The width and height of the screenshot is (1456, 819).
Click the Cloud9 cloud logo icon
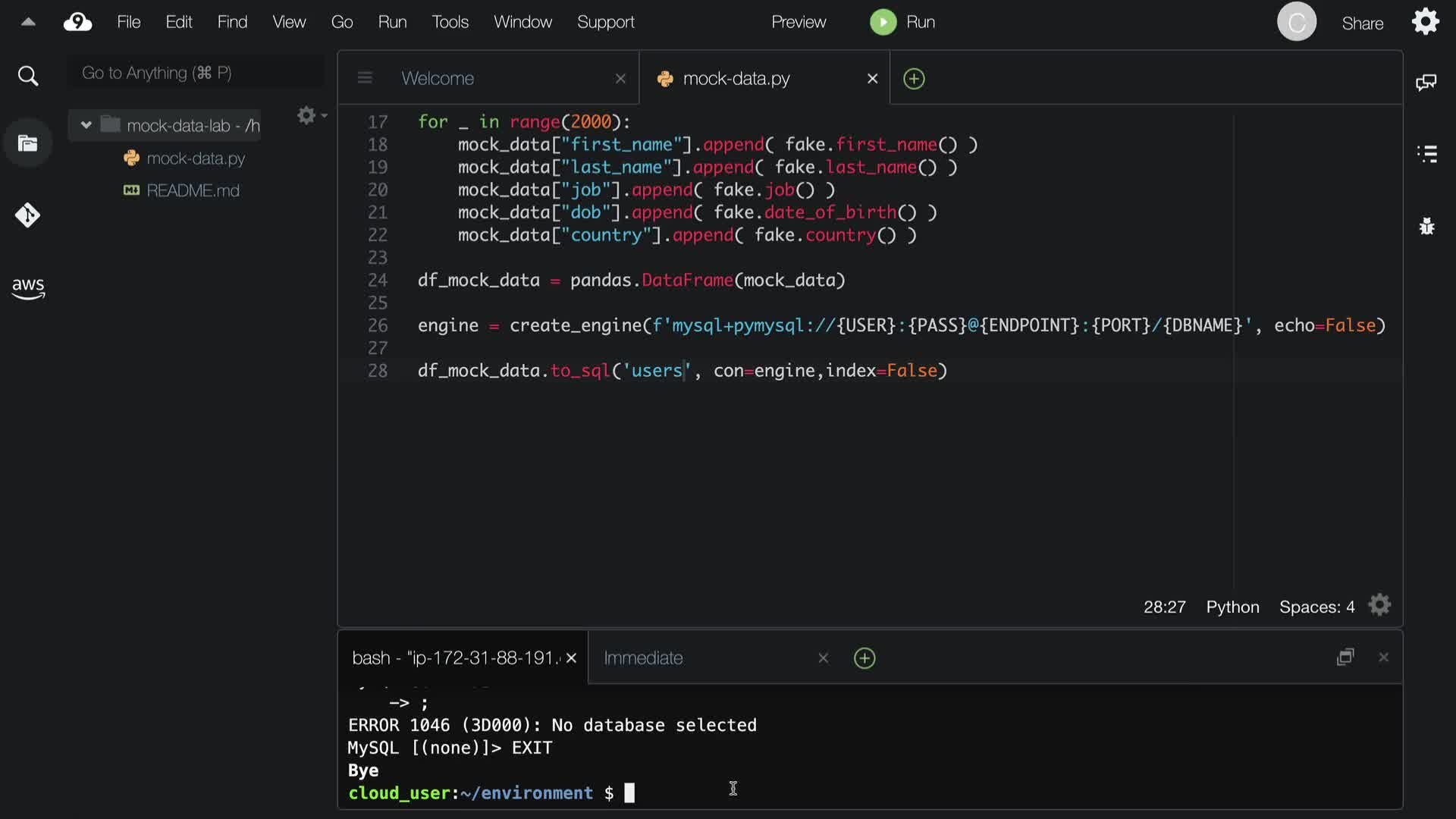77,22
